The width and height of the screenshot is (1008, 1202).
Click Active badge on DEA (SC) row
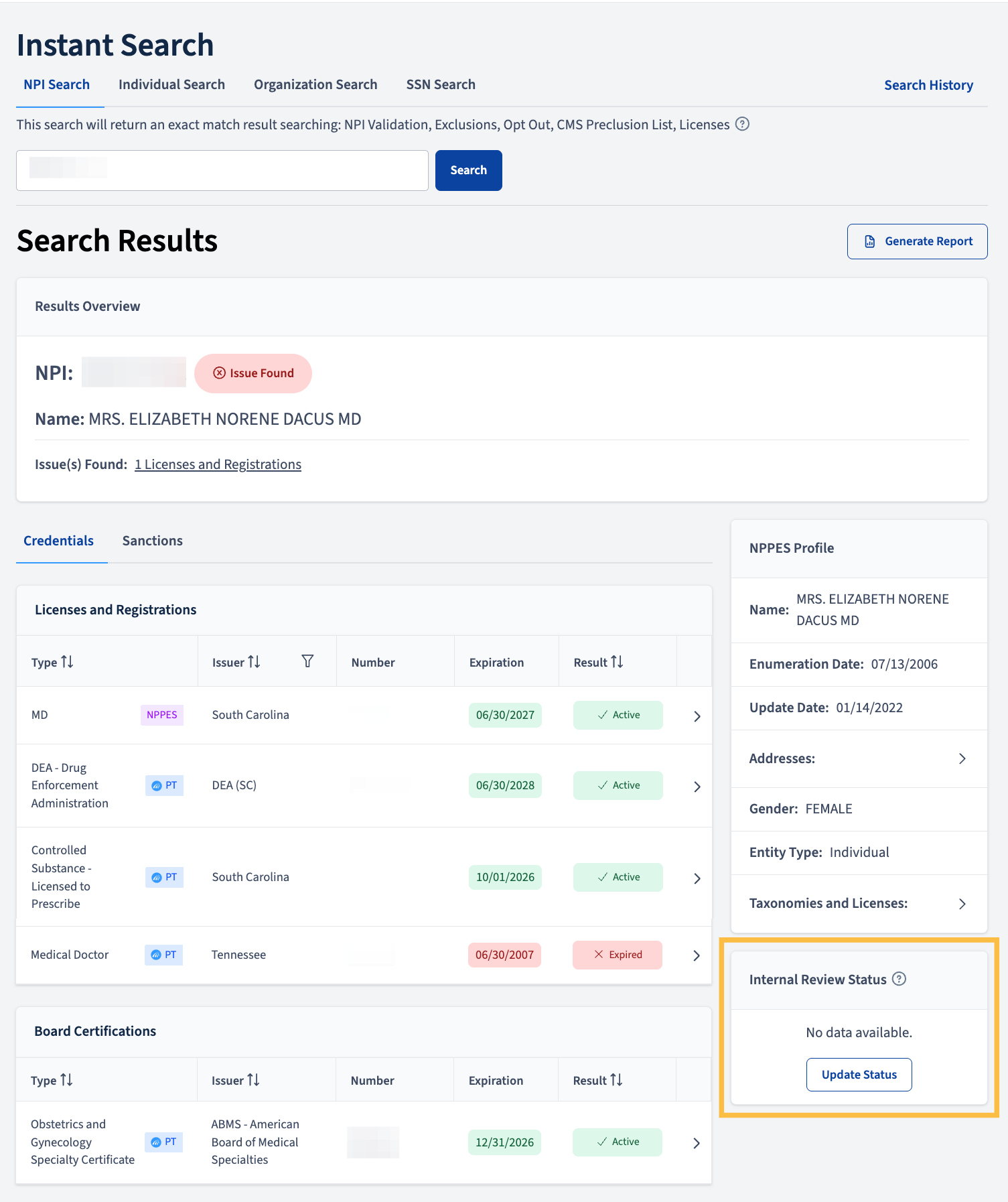tap(618, 785)
